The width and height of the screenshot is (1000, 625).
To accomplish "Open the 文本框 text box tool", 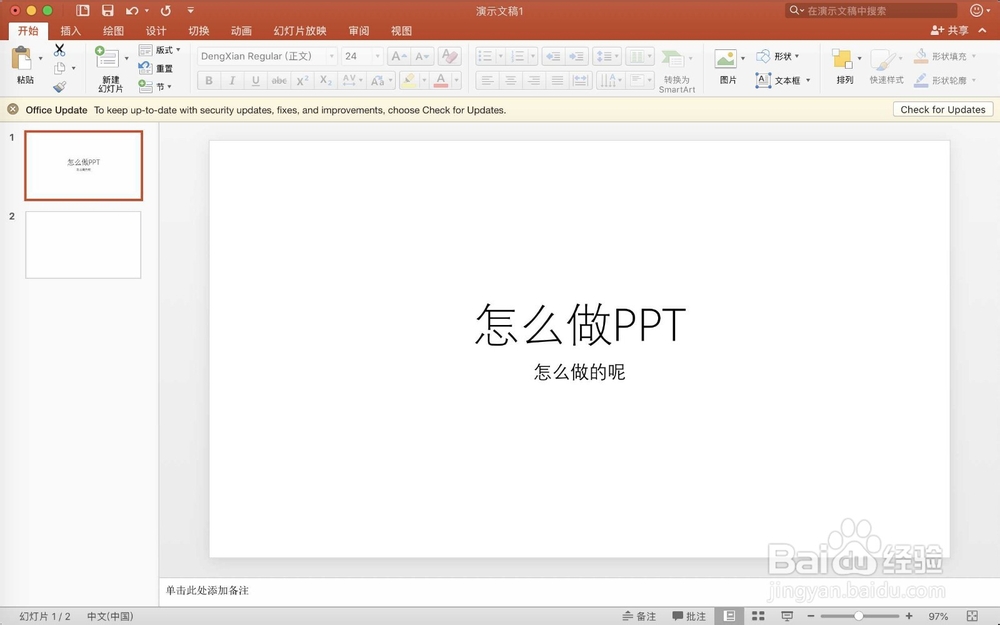I will pos(785,80).
